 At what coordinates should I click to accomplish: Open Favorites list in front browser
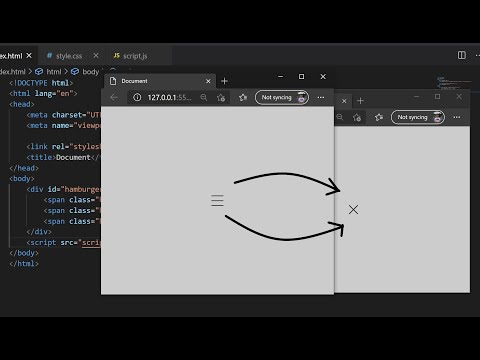tap(243, 97)
